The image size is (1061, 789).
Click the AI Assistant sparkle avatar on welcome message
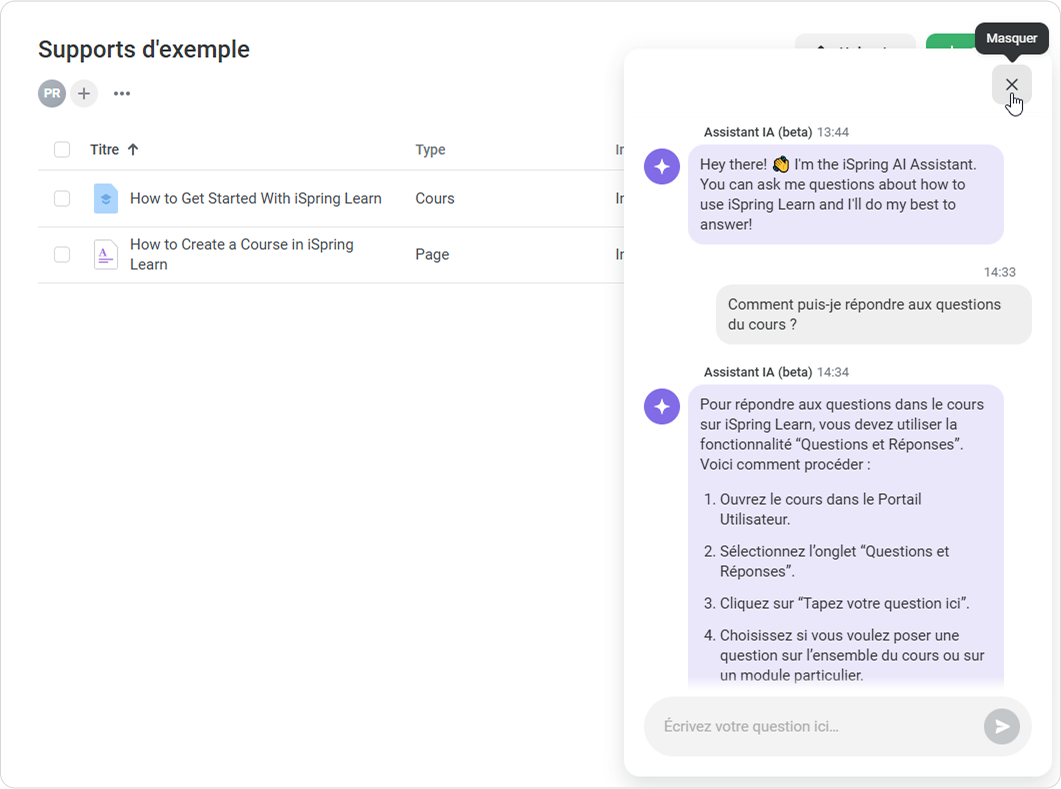661,166
